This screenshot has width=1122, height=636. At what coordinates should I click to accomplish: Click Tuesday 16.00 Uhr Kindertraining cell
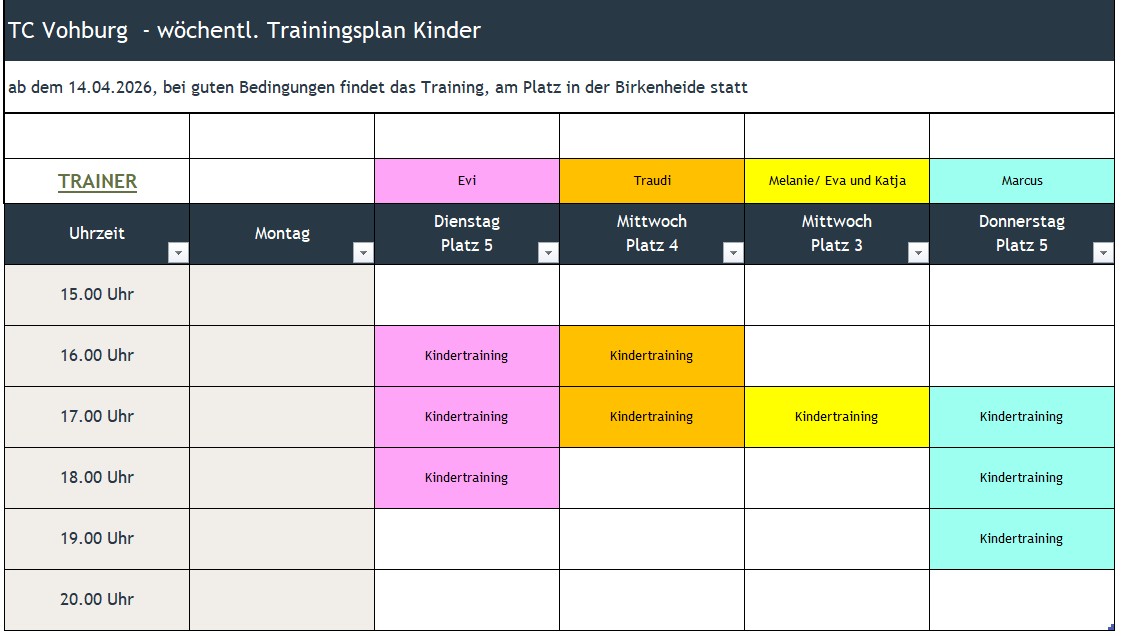(x=467, y=356)
